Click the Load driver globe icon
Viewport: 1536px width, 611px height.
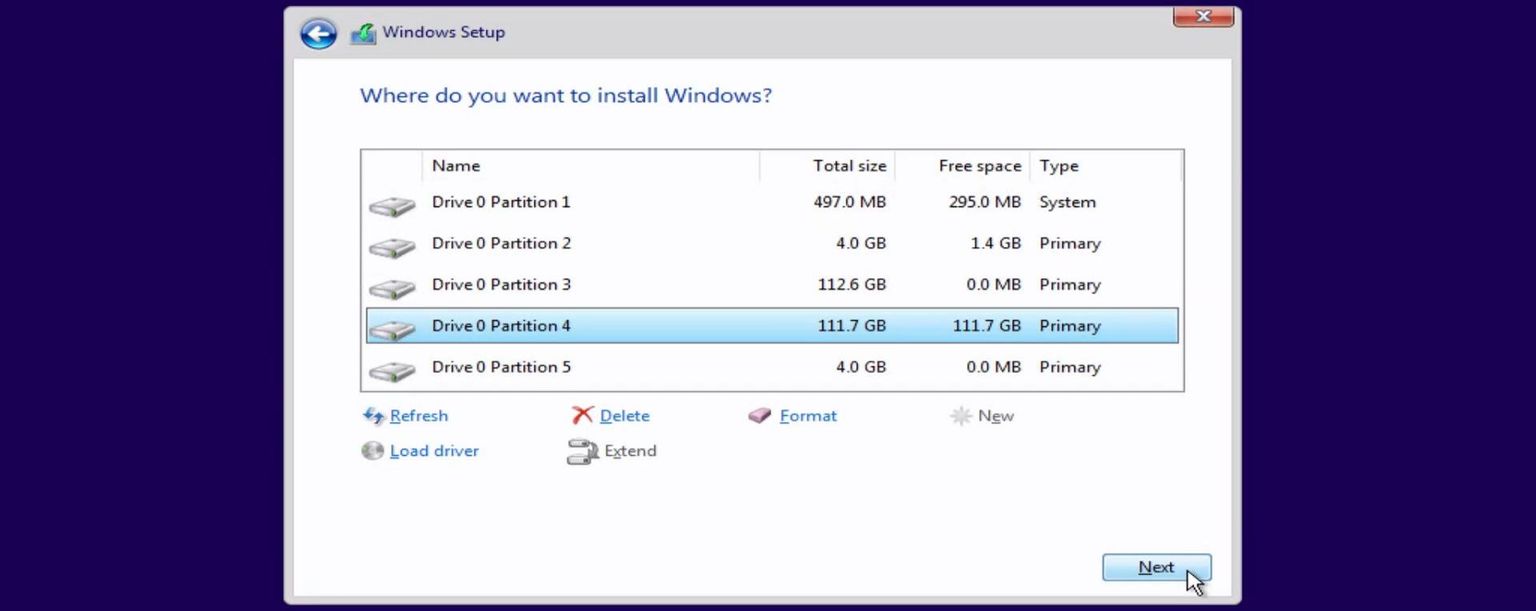(372, 451)
